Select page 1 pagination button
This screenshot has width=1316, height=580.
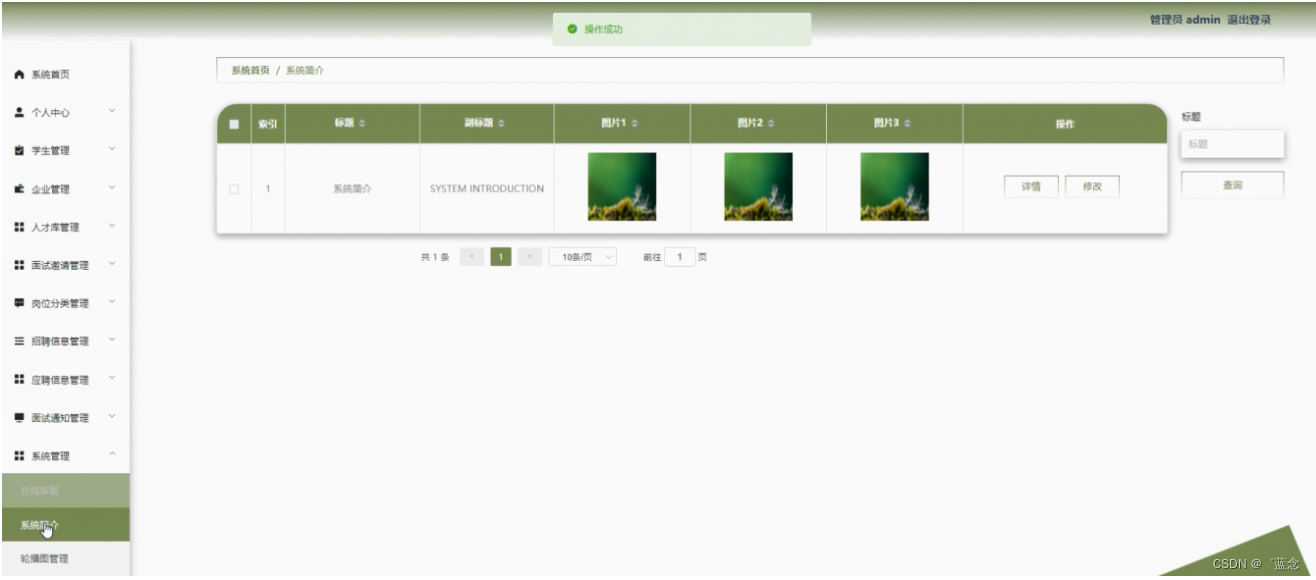501,257
